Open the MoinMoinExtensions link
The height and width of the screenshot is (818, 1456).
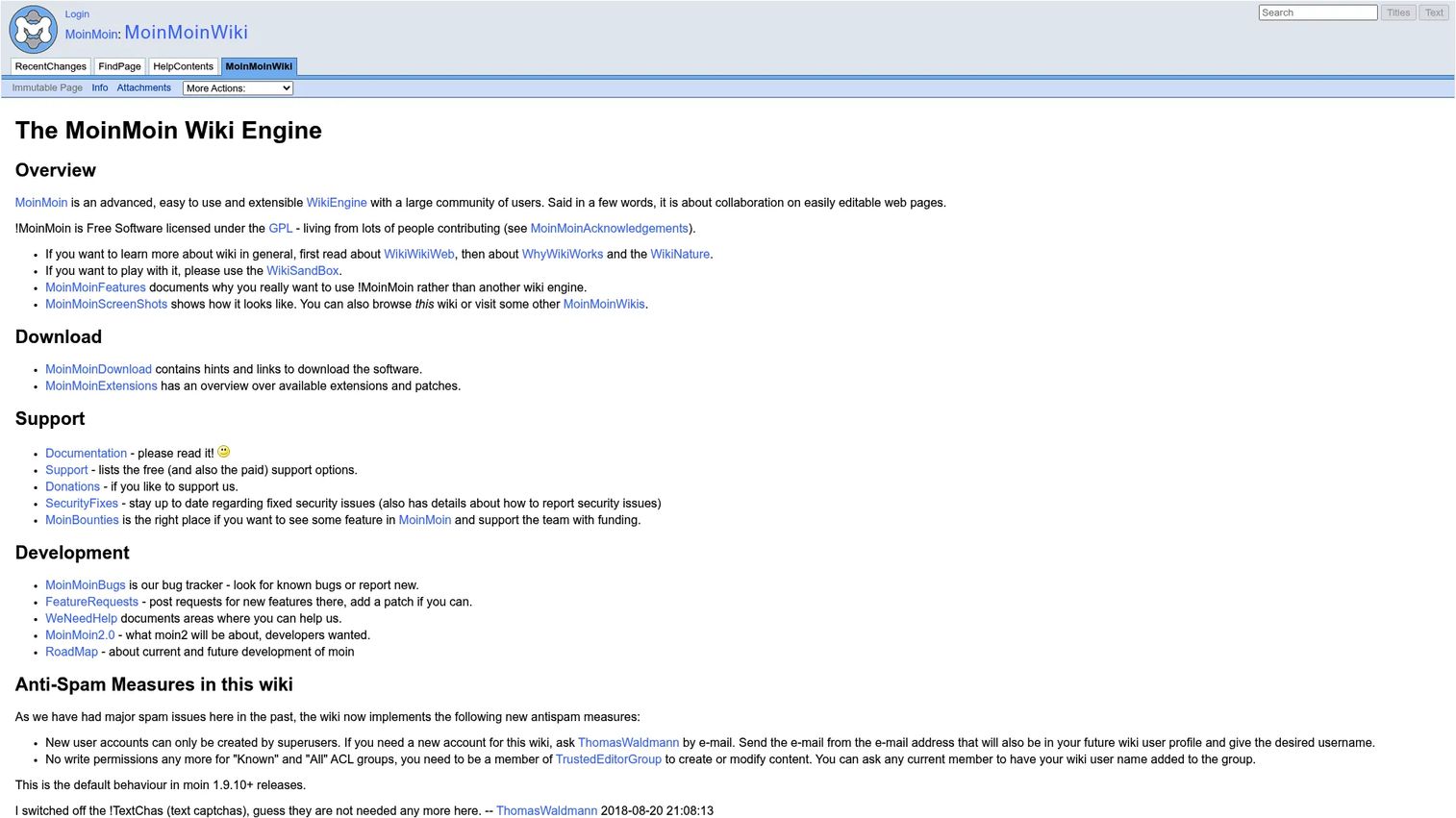pyautogui.click(x=101, y=386)
